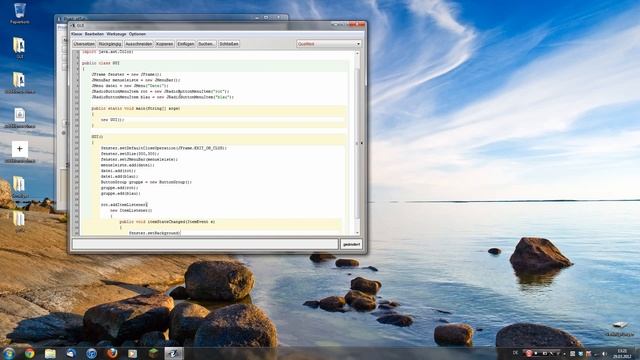Image resolution: width=640 pixels, height=360 pixels.
Task: Click the Papierkorb recycle bin icon
Action: click(19, 13)
